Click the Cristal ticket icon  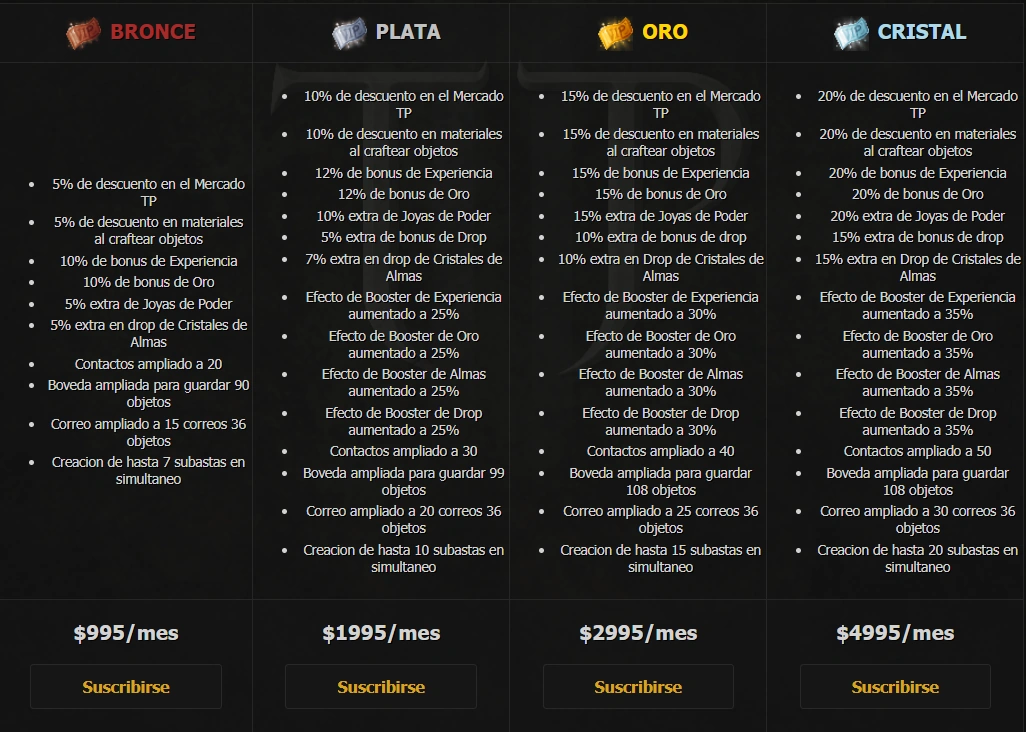tap(852, 33)
